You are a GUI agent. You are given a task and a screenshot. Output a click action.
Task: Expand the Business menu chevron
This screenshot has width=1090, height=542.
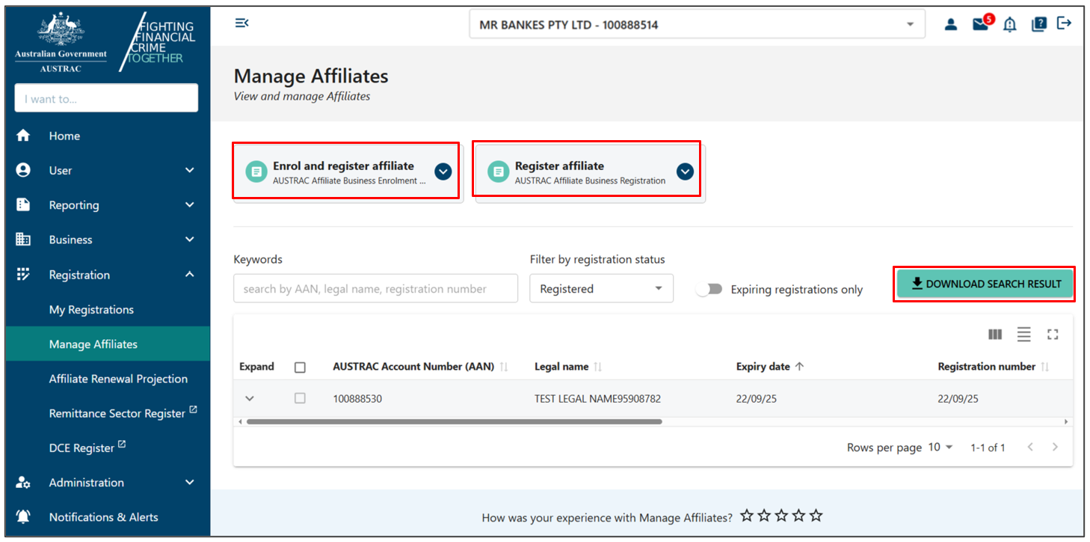[190, 240]
